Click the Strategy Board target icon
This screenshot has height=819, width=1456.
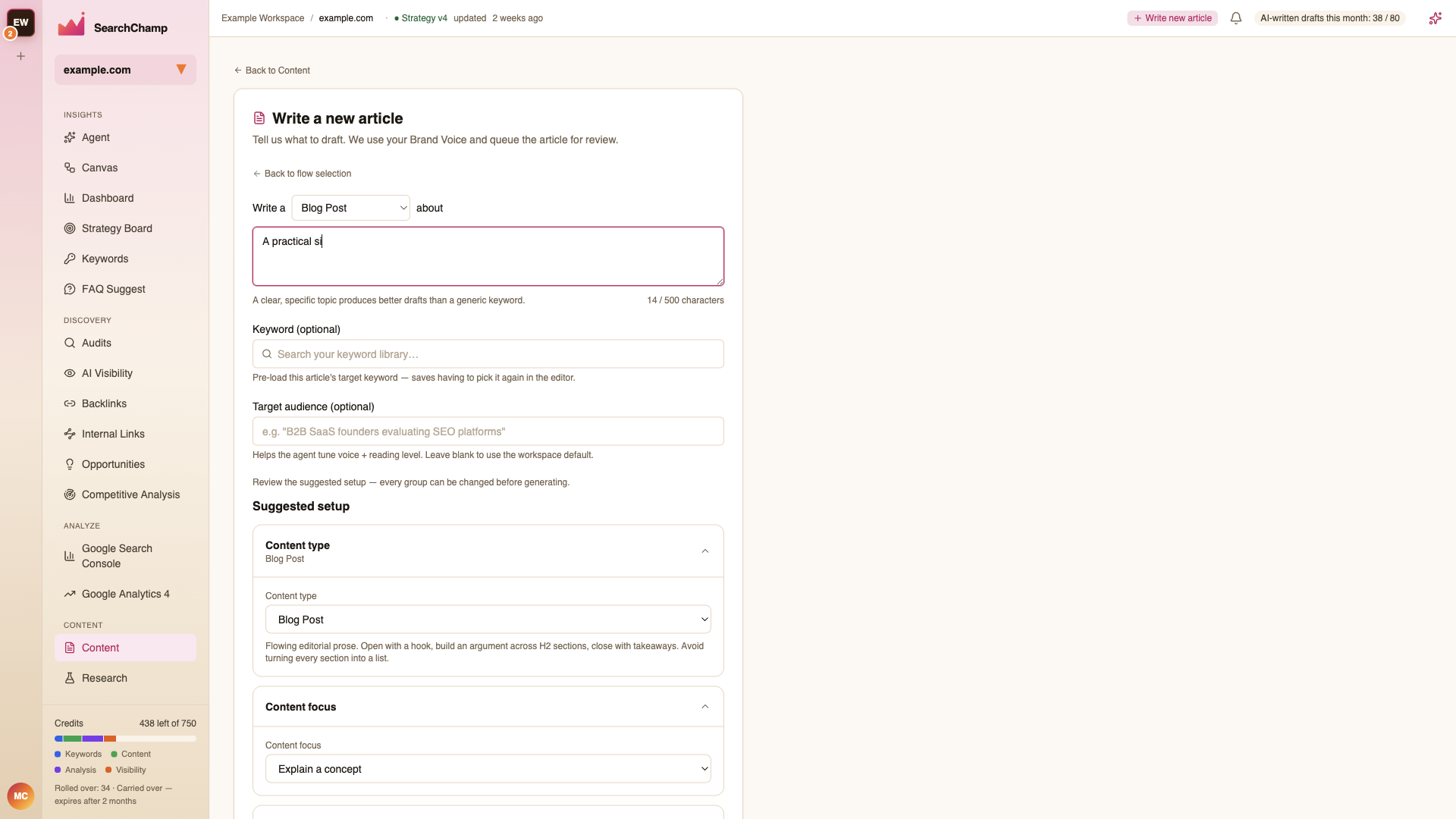tap(70, 228)
